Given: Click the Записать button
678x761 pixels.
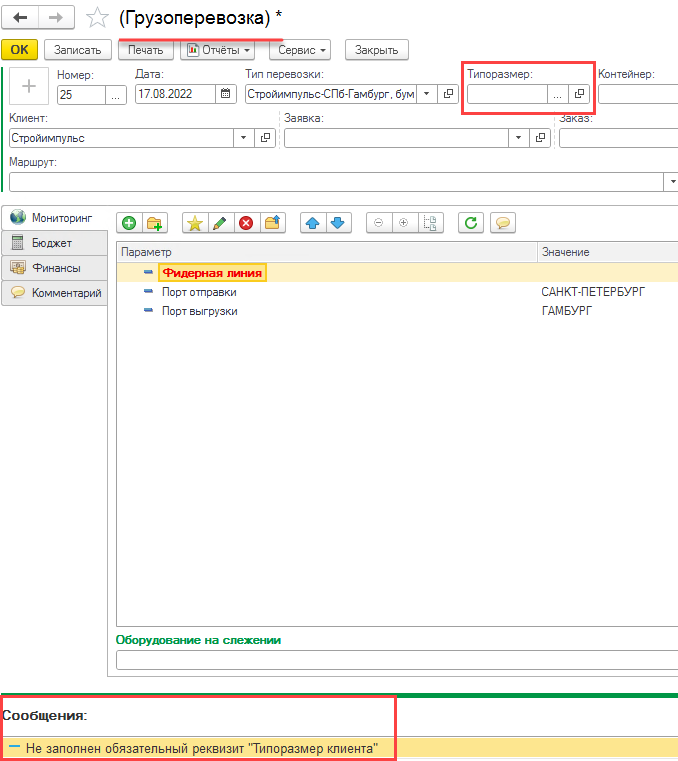Looking at the screenshot, I should tap(78, 50).
